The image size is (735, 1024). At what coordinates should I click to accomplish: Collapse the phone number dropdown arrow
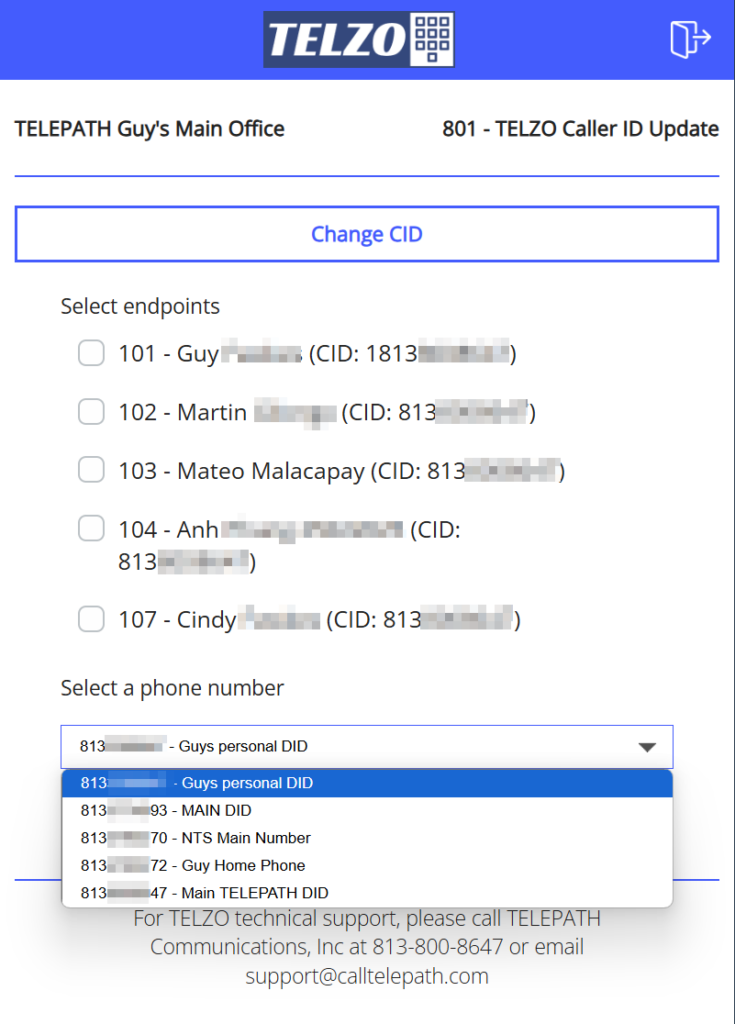(x=647, y=747)
